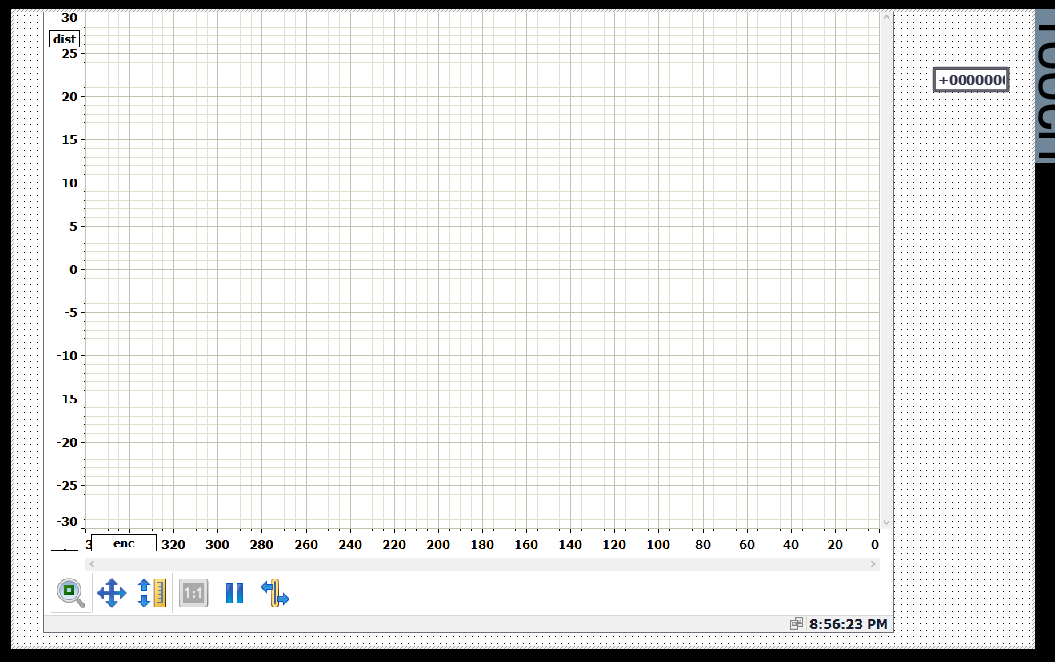Pause the chart with the pause button

pyautogui.click(x=234, y=593)
